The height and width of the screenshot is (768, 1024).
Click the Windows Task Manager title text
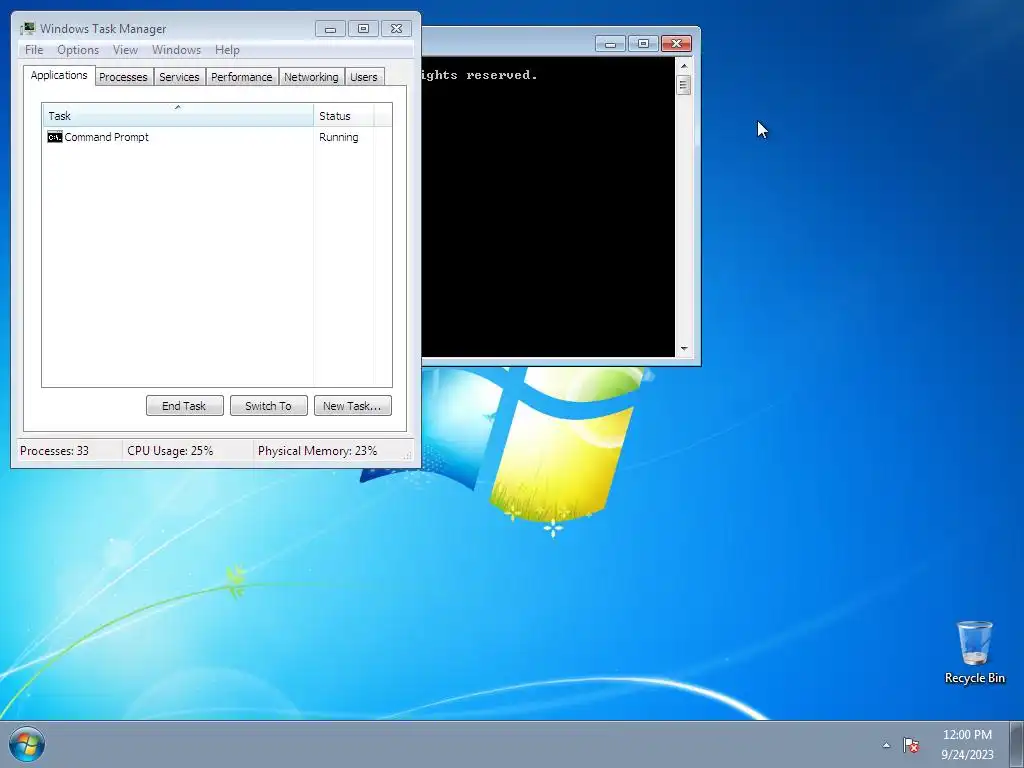tap(103, 29)
